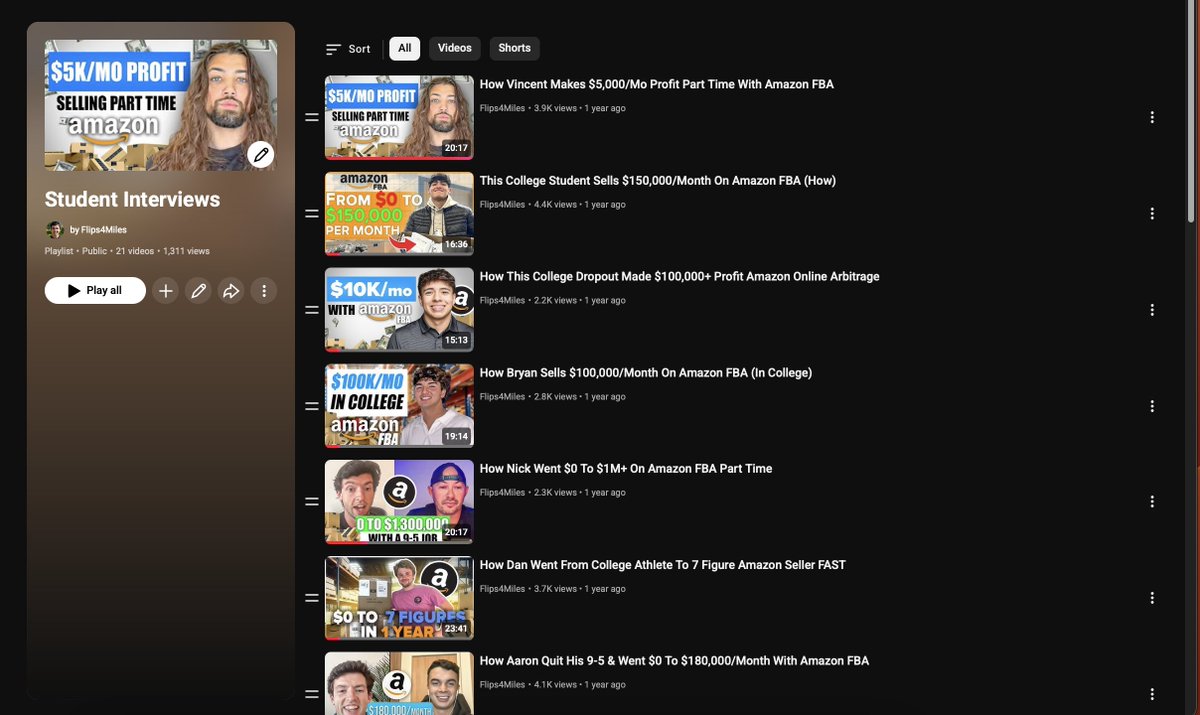Click the add videos plus icon
Viewport: 1200px width, 715px height.
[x=166, y=291]
